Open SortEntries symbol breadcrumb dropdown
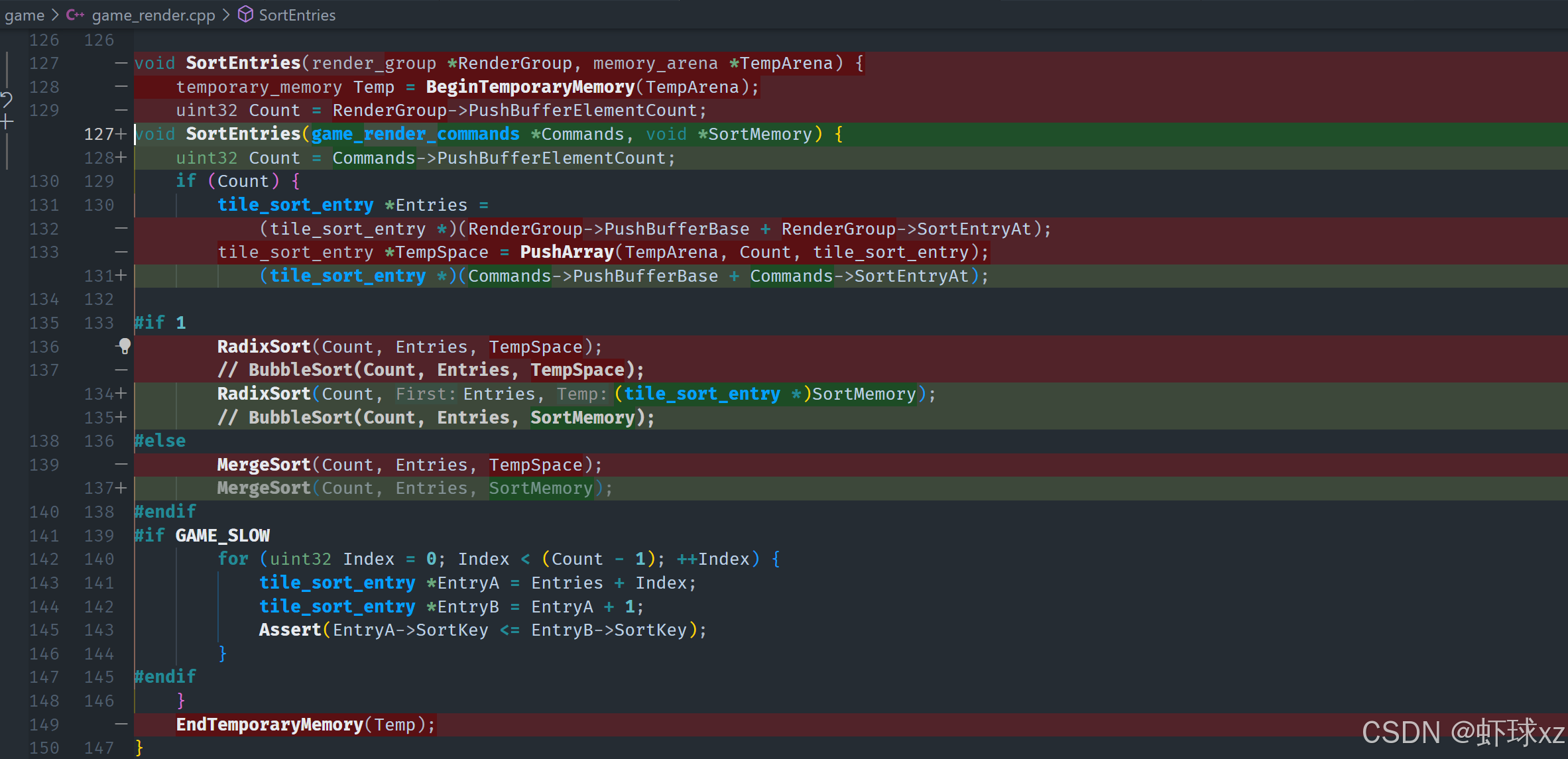This screenshot has height=759, width=1568. [297, 15]
